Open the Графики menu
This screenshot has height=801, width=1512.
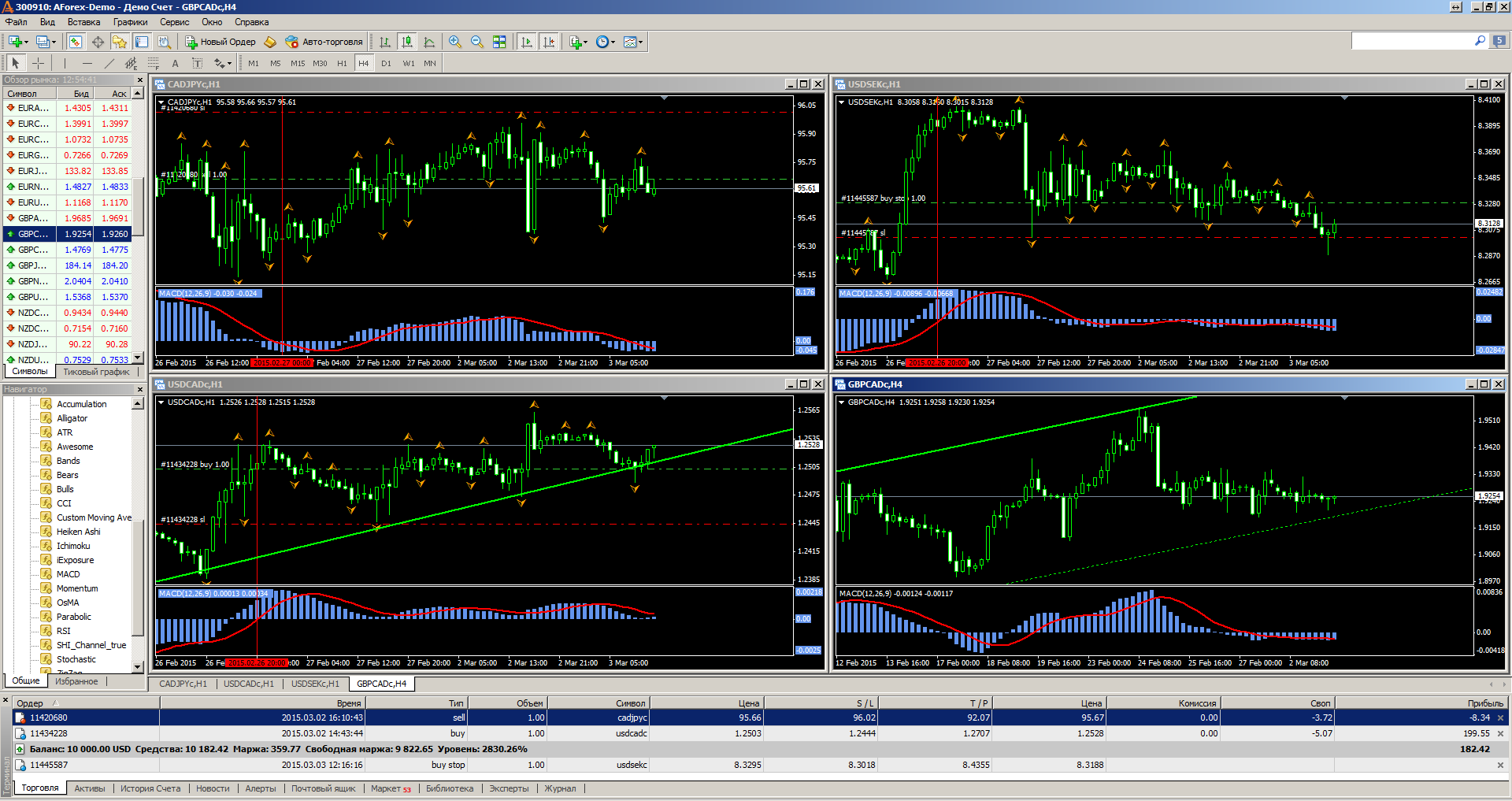(130, 22)
